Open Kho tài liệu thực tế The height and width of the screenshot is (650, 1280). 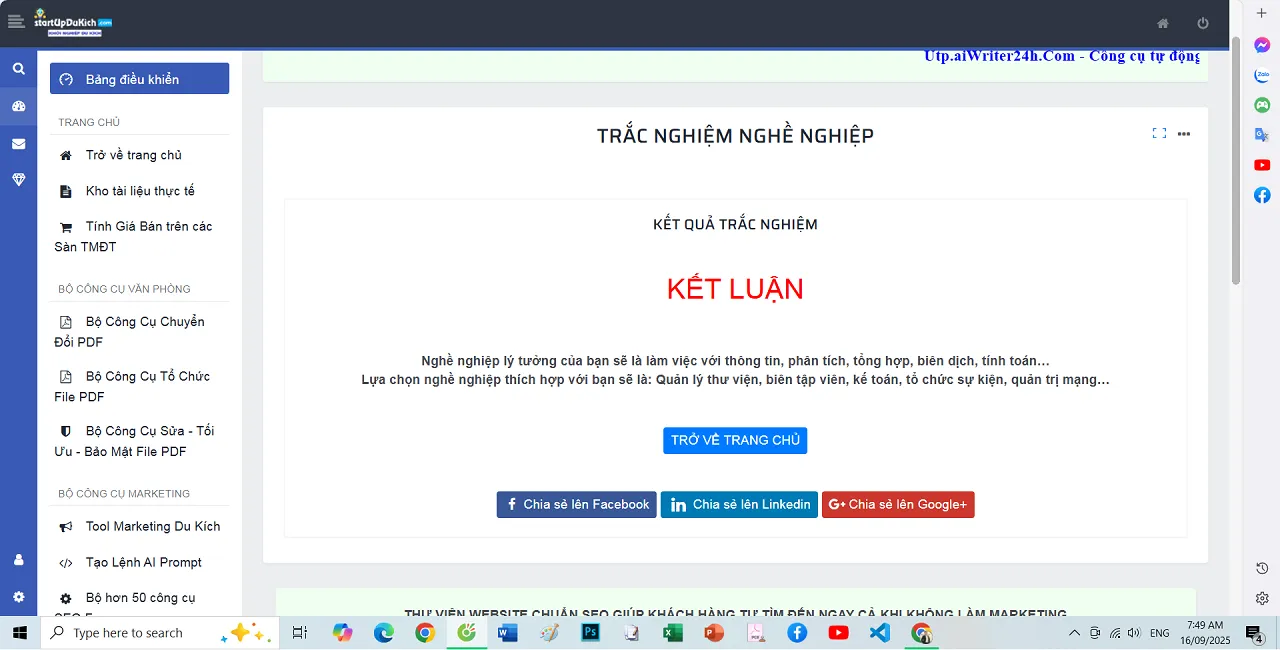tap(139, 191)
